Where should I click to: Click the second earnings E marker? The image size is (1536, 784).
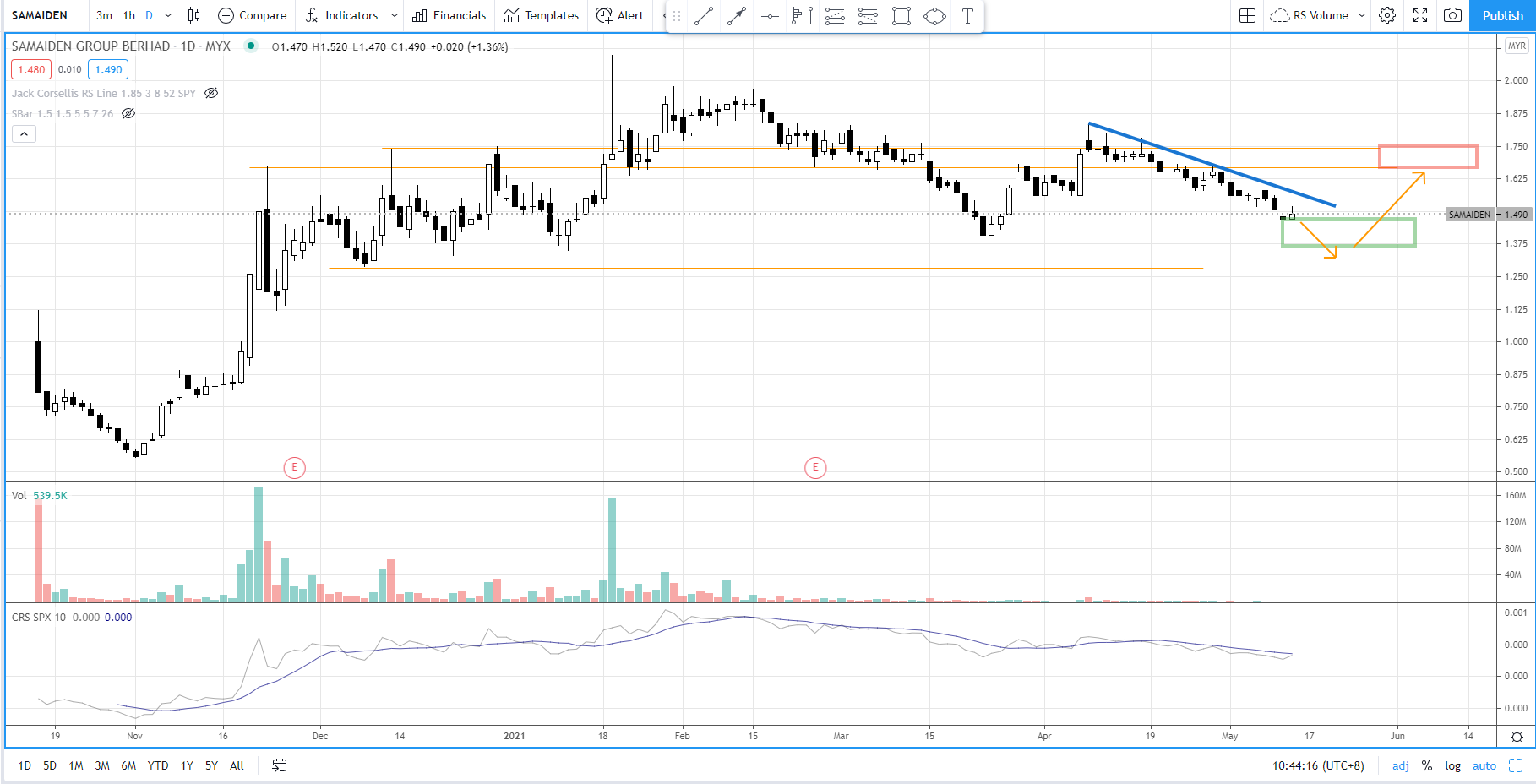(x=815, y=467)
